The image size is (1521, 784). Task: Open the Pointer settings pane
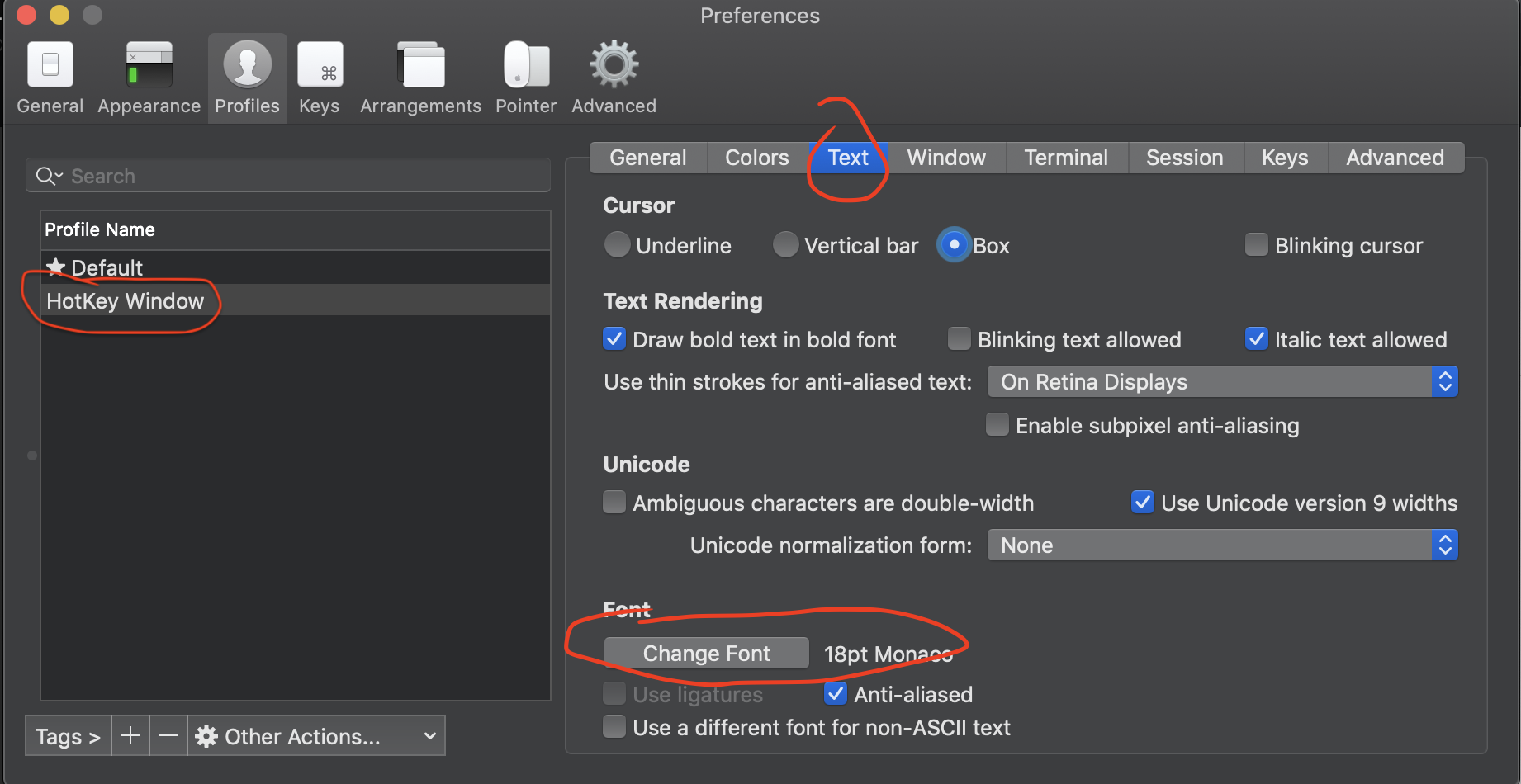click(526, 78)
